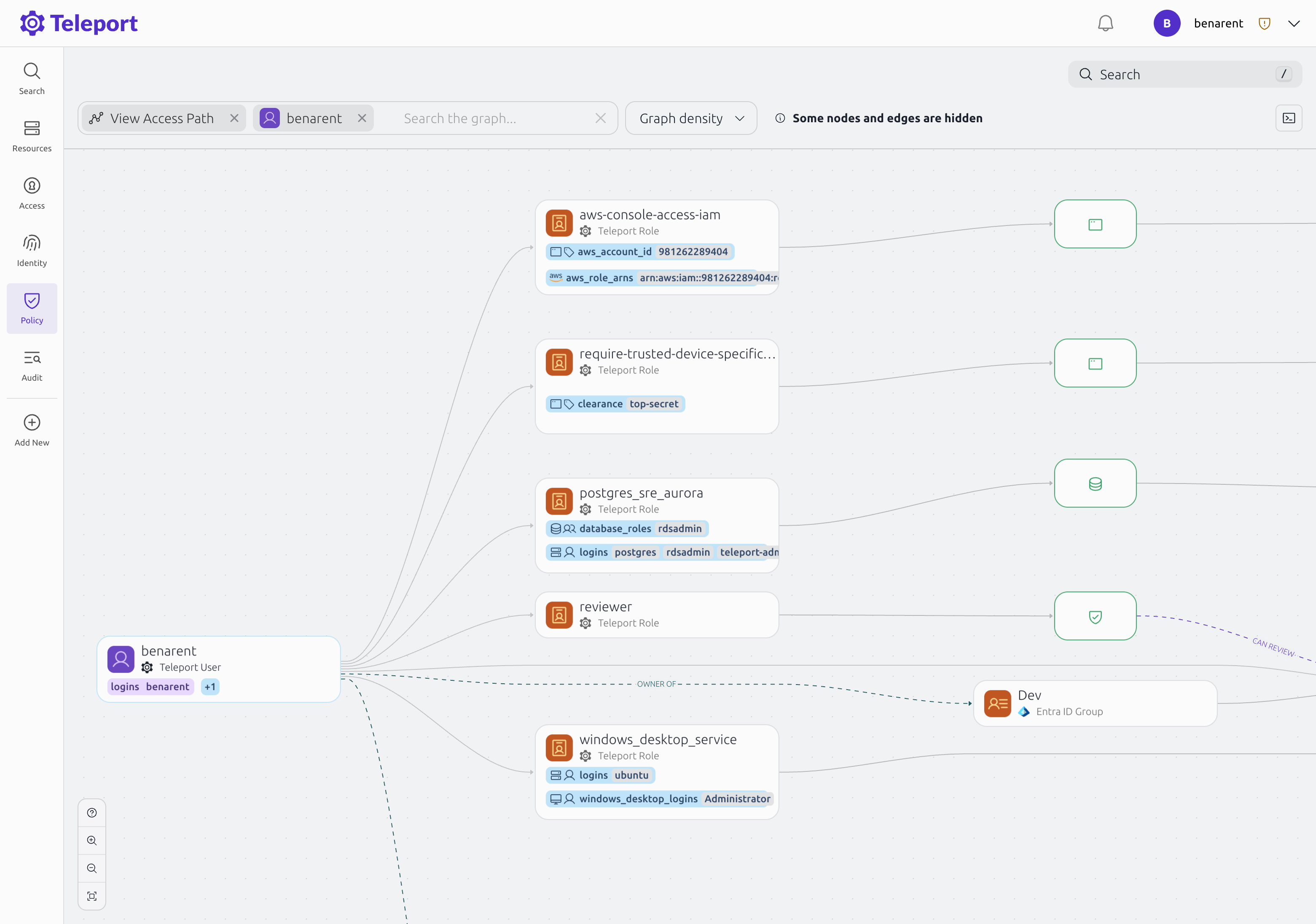
Task: Click the zoom out graph control
Action: tap(92, 868)
